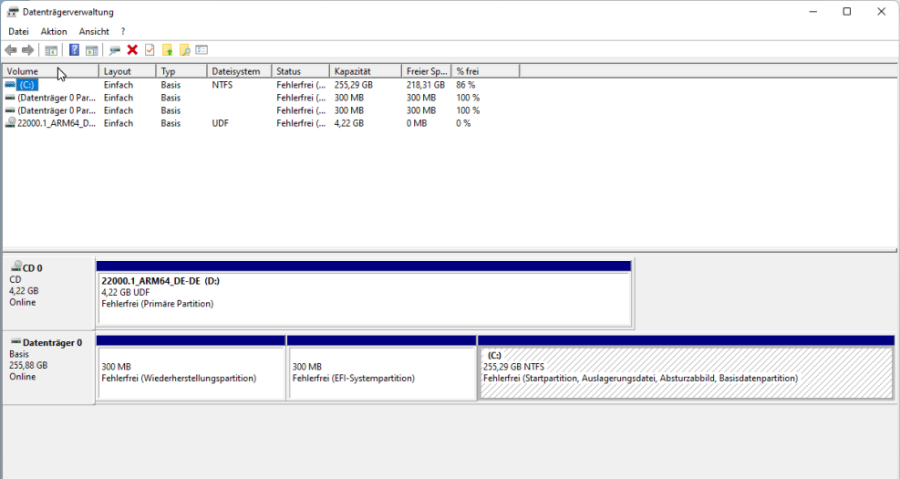Select the (C:) 255,29 GB NTFS partition block
Screen dimensions: 900x479
tap(686, 368)
